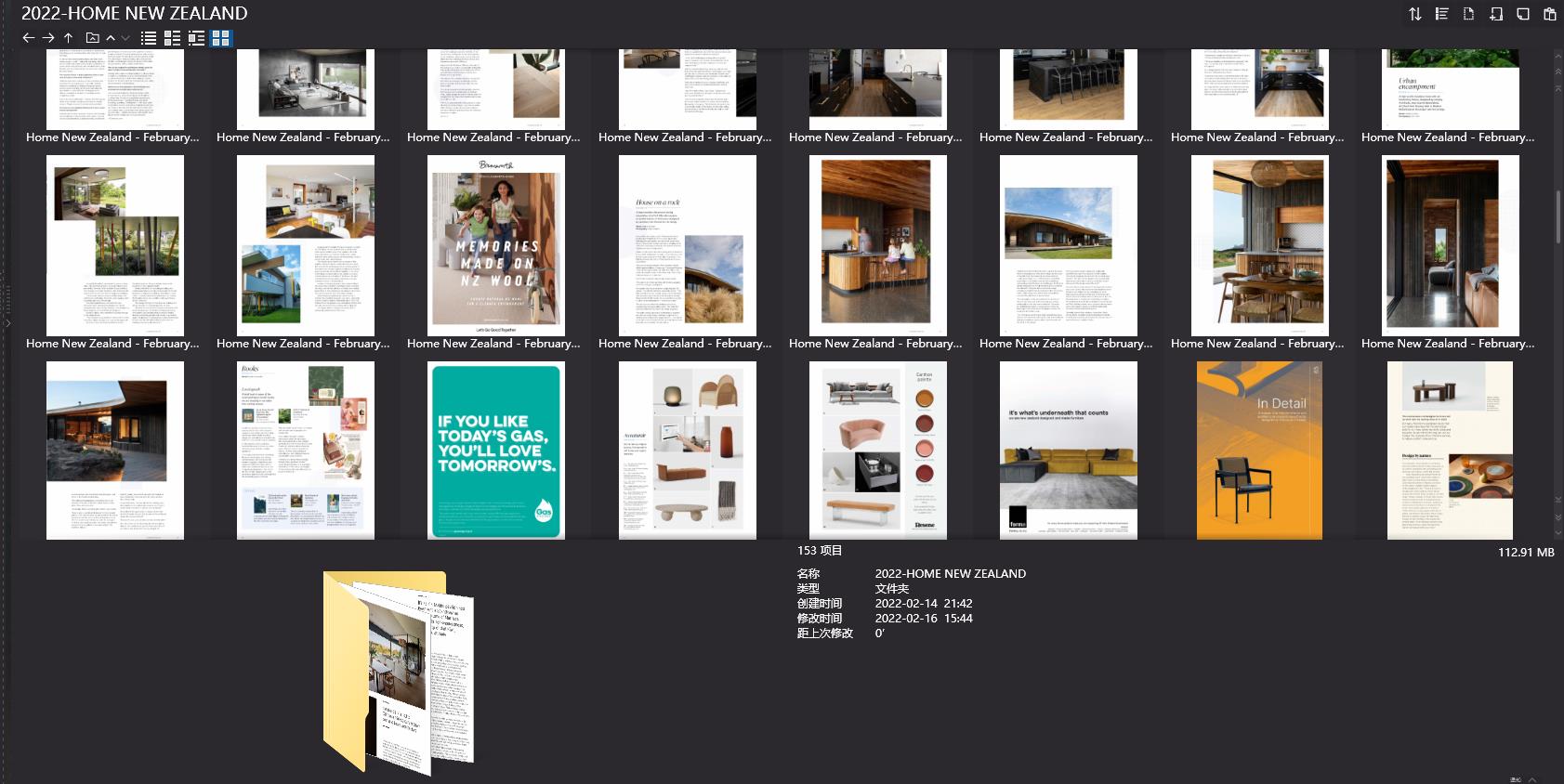Click the add new page icon
The image size is (1564, 784).
[x=1495, y=14]
